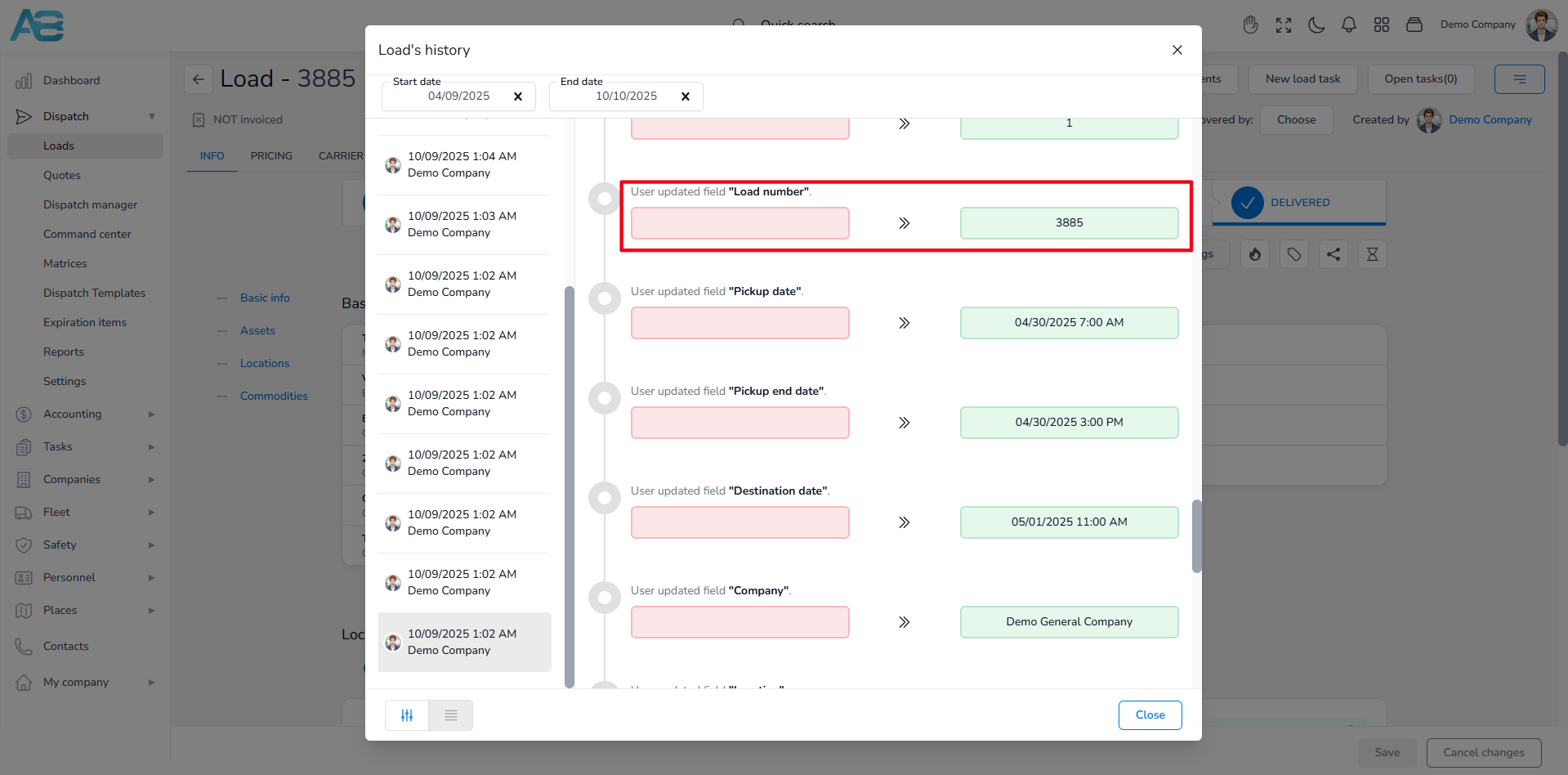Open the PRICING tab
1568x775 pixels.
point(271,155)
